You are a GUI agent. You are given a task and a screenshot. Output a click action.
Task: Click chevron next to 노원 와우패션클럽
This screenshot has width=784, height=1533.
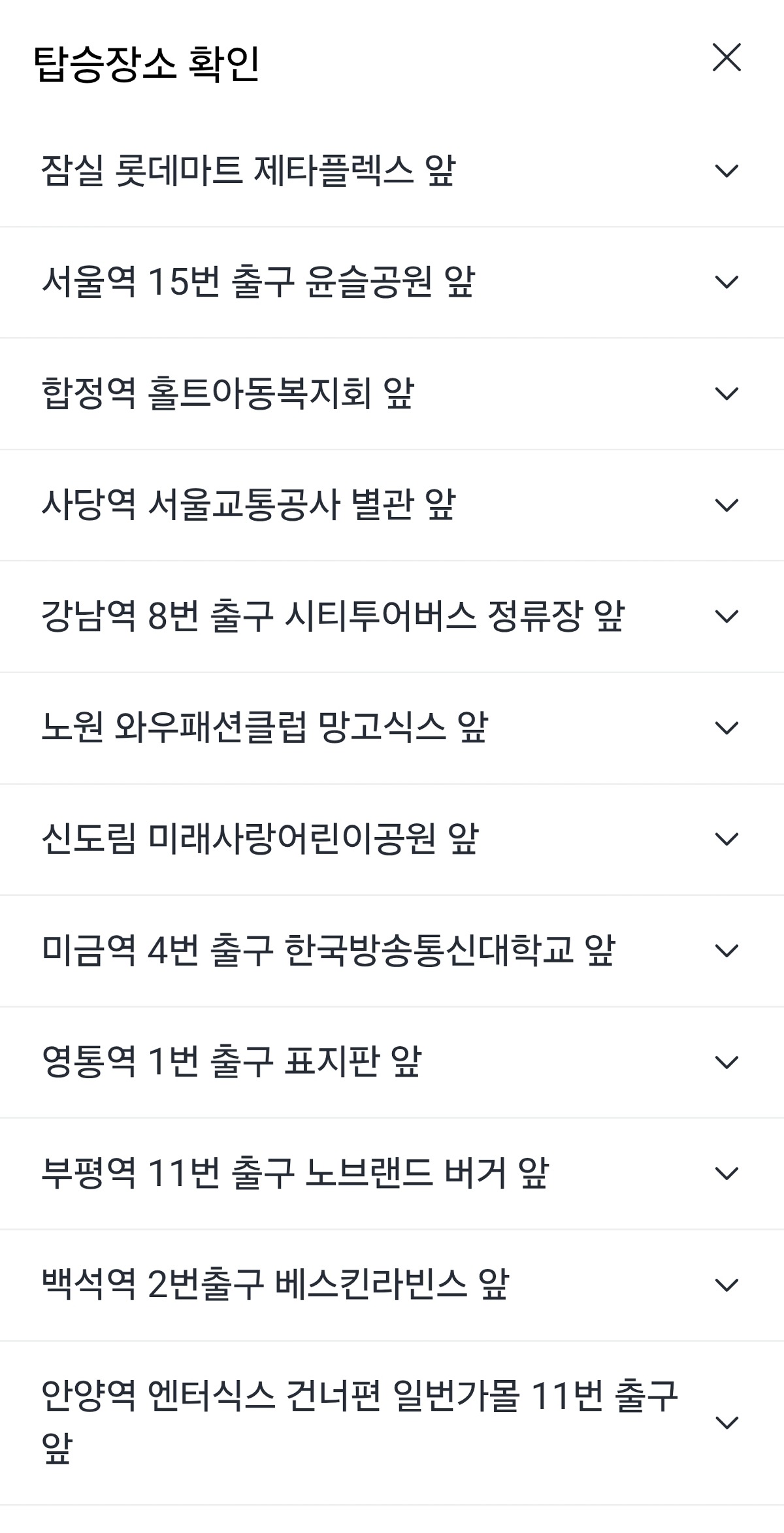pos(727,728)
